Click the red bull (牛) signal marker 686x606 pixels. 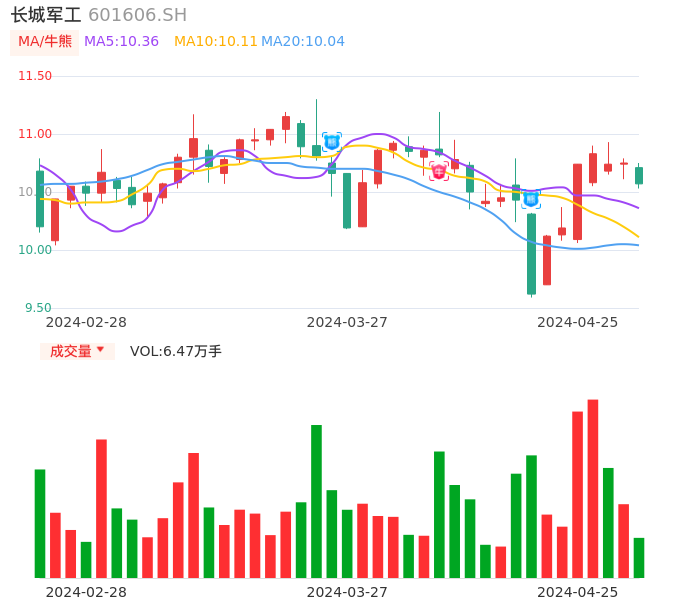(439, 171)
